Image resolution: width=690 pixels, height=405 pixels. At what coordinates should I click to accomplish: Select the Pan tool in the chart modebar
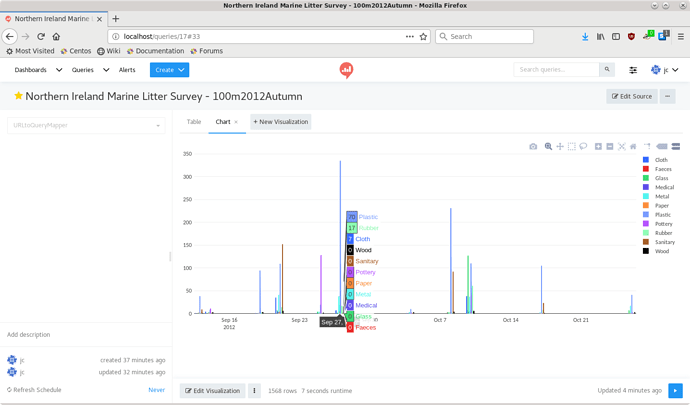click(560, 147)
